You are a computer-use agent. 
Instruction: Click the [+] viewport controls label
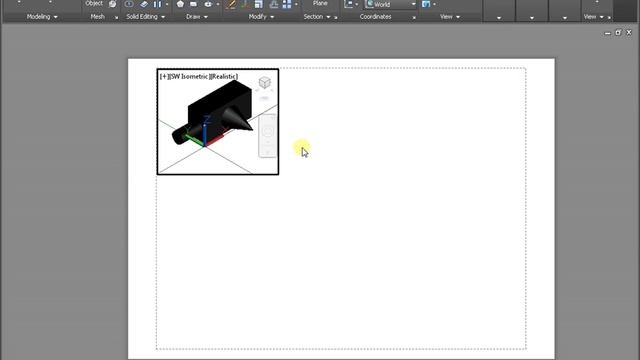tap(164, 76)
